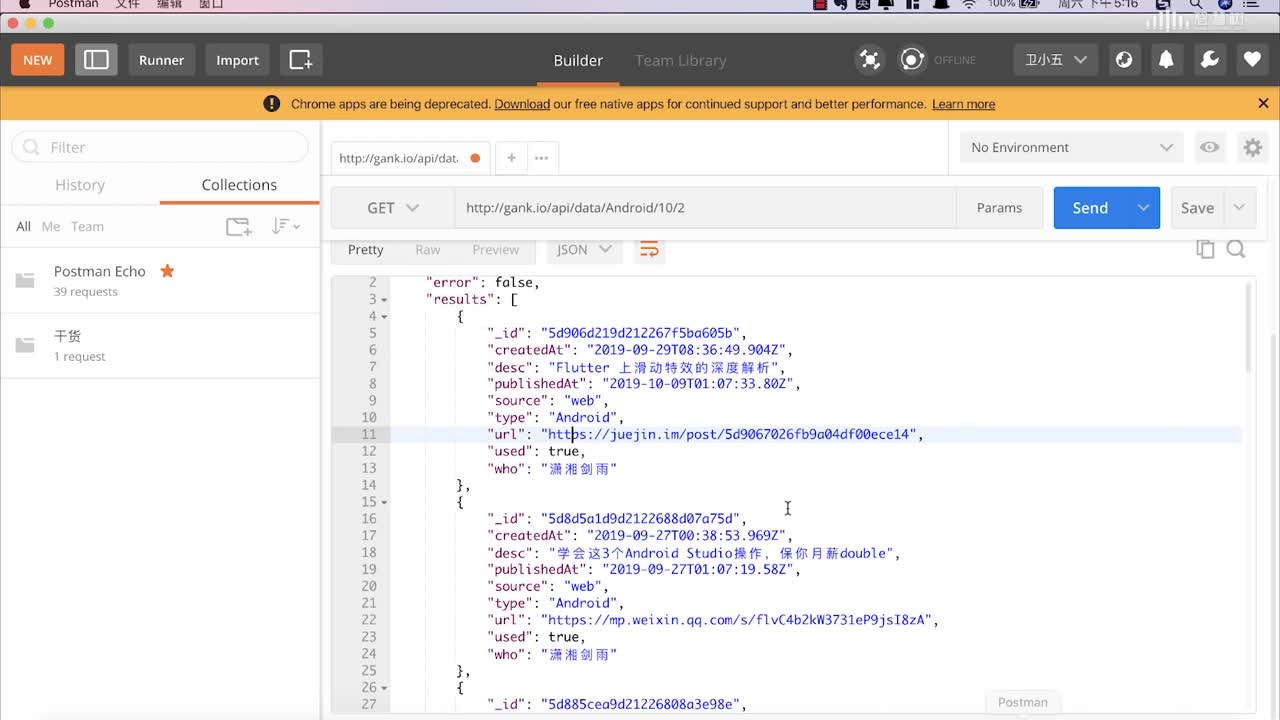Open manage environments gear icon
The height and width of the screenshot is (720, 1280).
[1252, 147]
